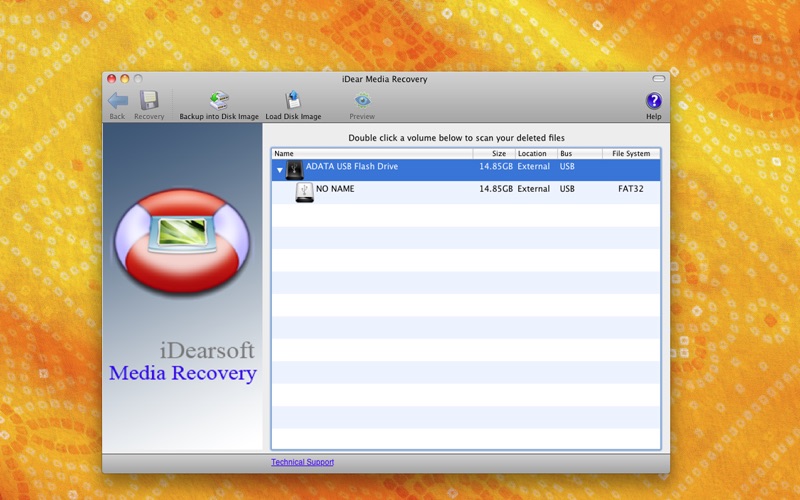The height and width of the screenshot is (500, 800).
Task: Click the Load Disk Image icon
Action: tap(293, 101)
